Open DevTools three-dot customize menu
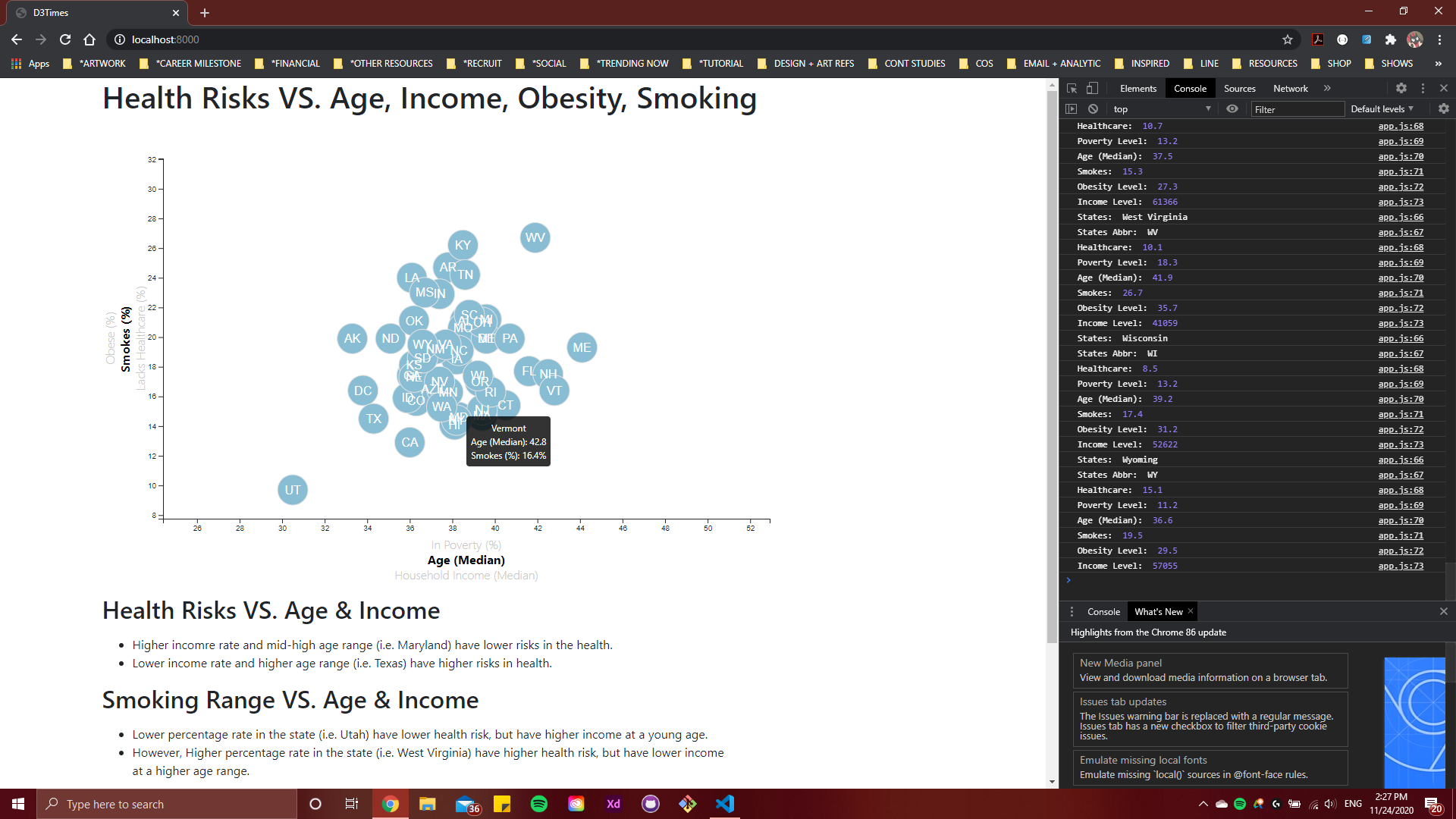Screen dimensions: 1456x819 tap(1423, 88)
